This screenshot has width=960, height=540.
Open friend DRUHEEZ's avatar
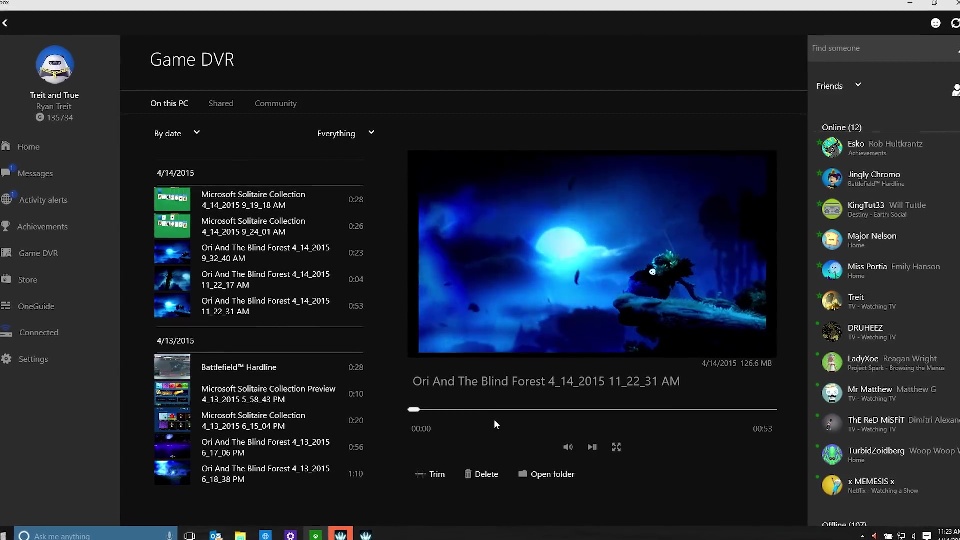click(831, 331)
